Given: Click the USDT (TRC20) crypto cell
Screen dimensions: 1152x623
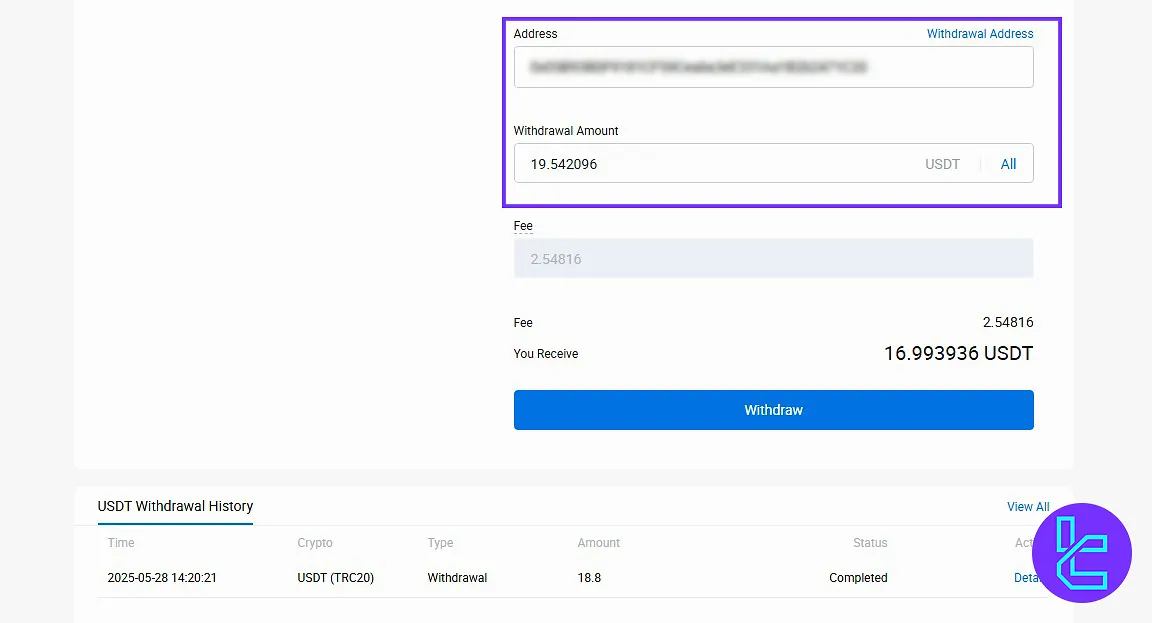Looking at the screenshot, I should pos(335,577).
